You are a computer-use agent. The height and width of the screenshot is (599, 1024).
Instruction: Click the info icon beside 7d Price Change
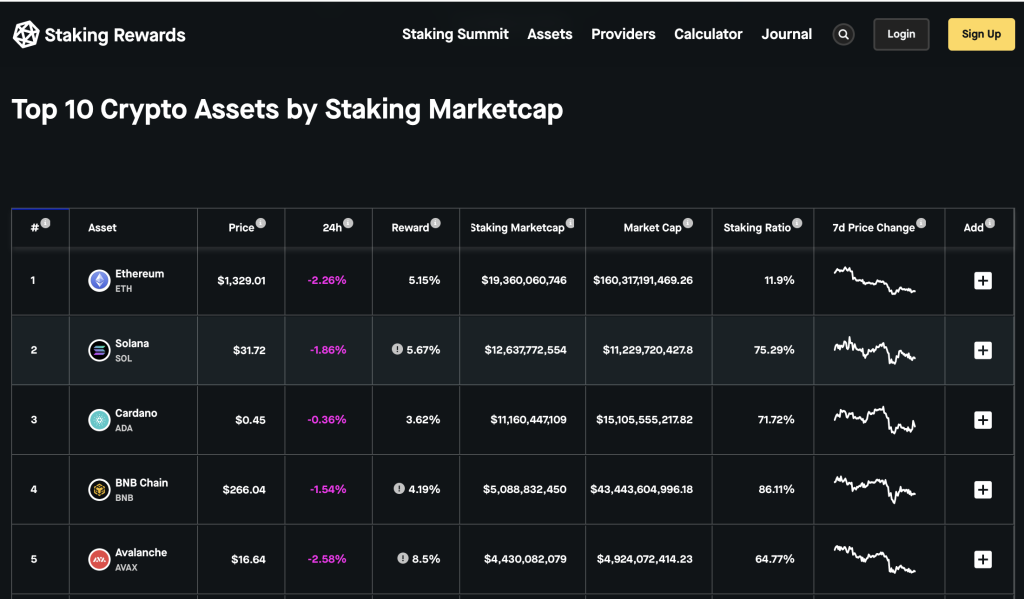[x=921, y=223]
